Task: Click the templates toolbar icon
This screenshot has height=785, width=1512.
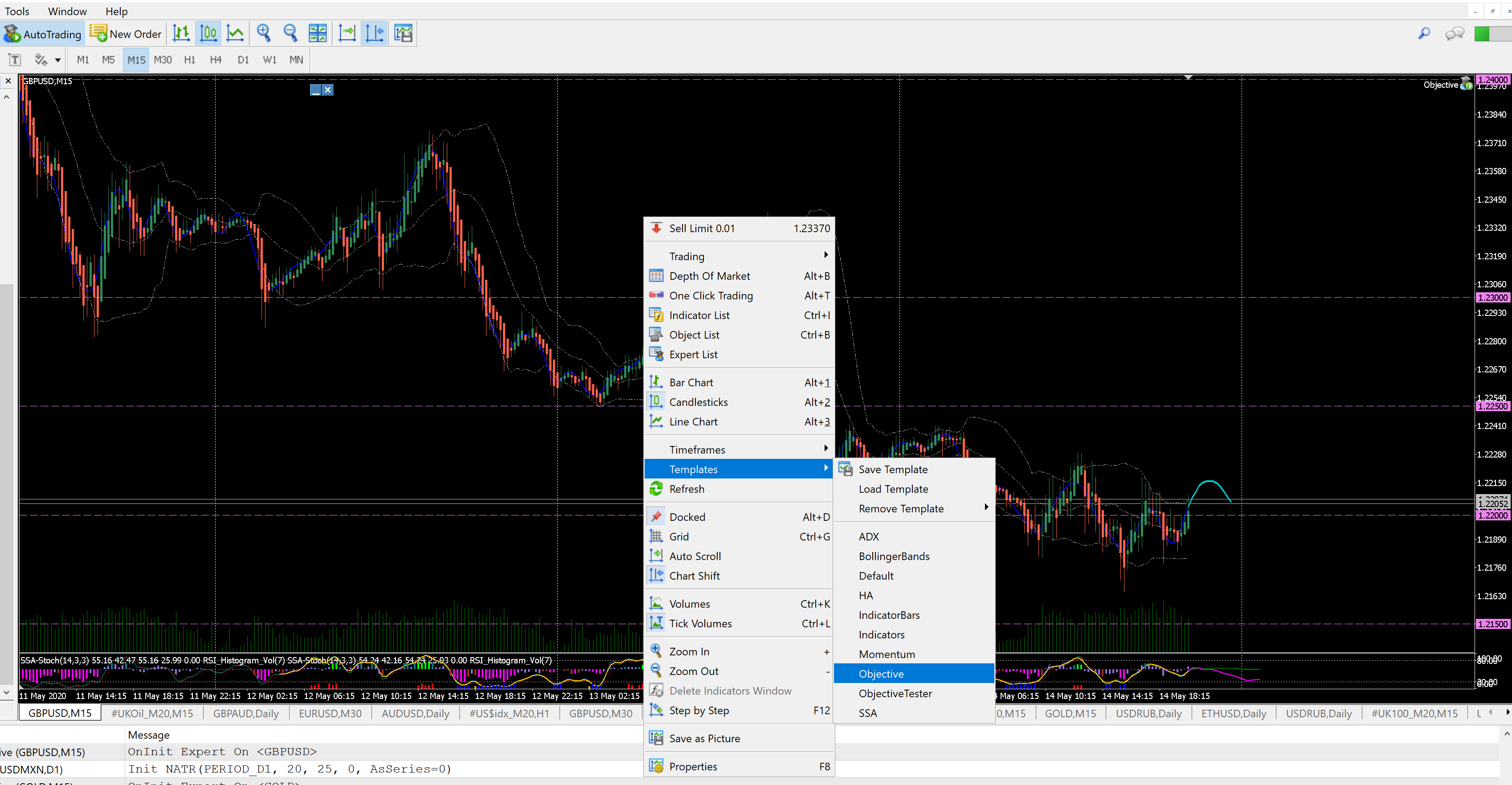Action: tap(403, 33)
